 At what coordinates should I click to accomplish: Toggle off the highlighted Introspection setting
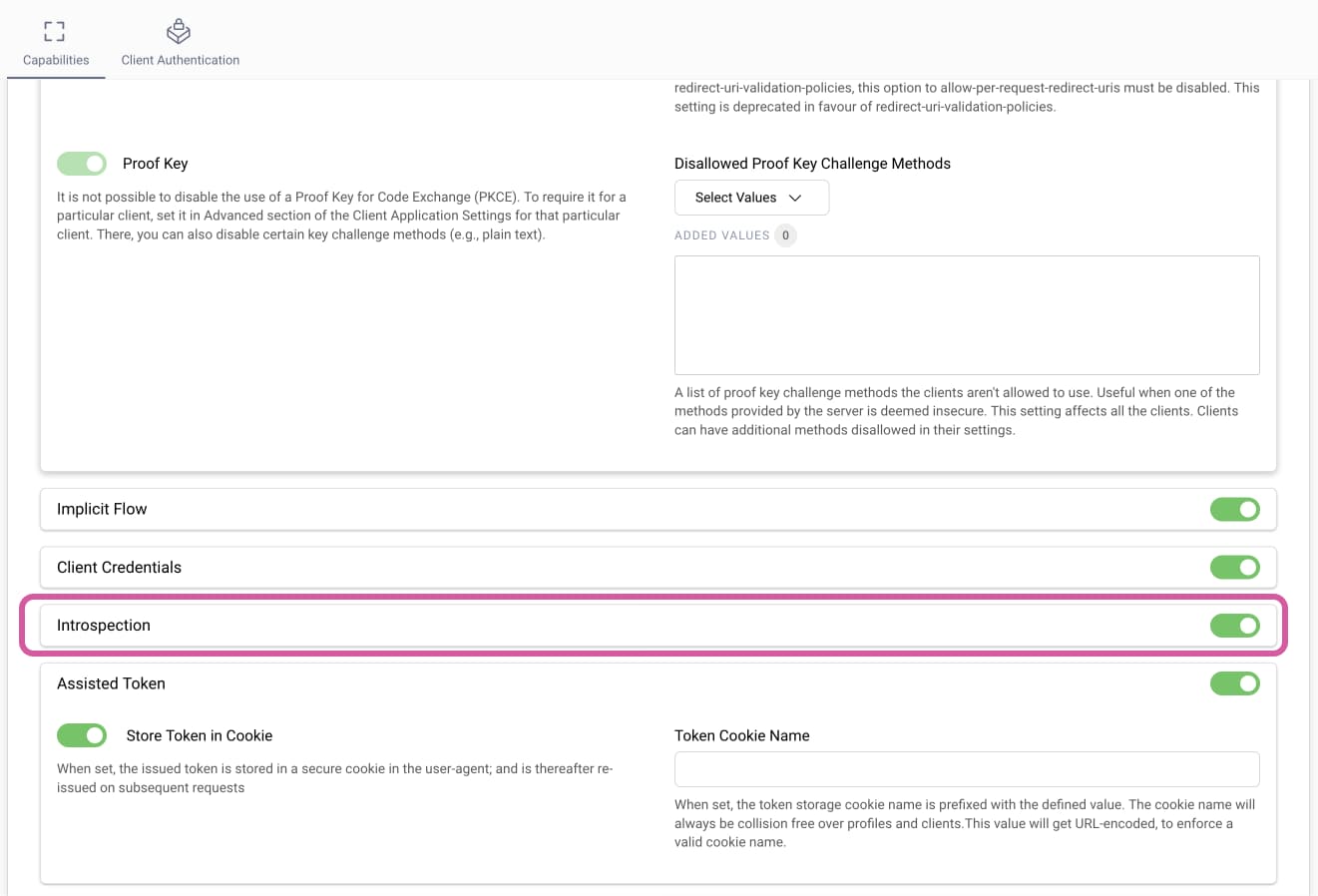pyautogui.click(x=1235, y=626)
